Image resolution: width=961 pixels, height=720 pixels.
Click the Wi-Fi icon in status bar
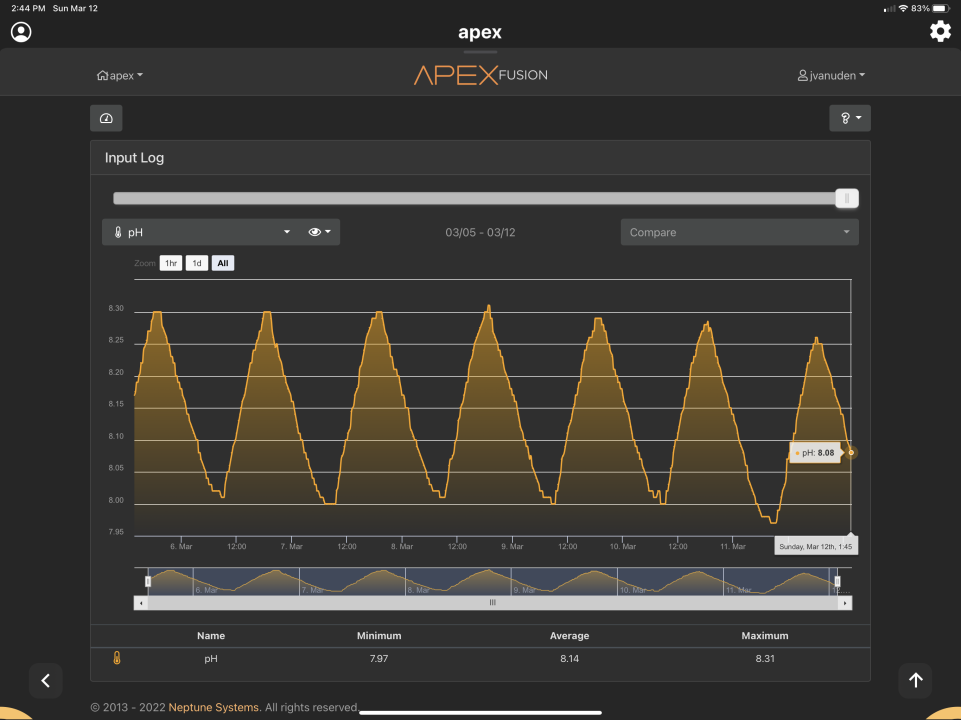[903, 9]
